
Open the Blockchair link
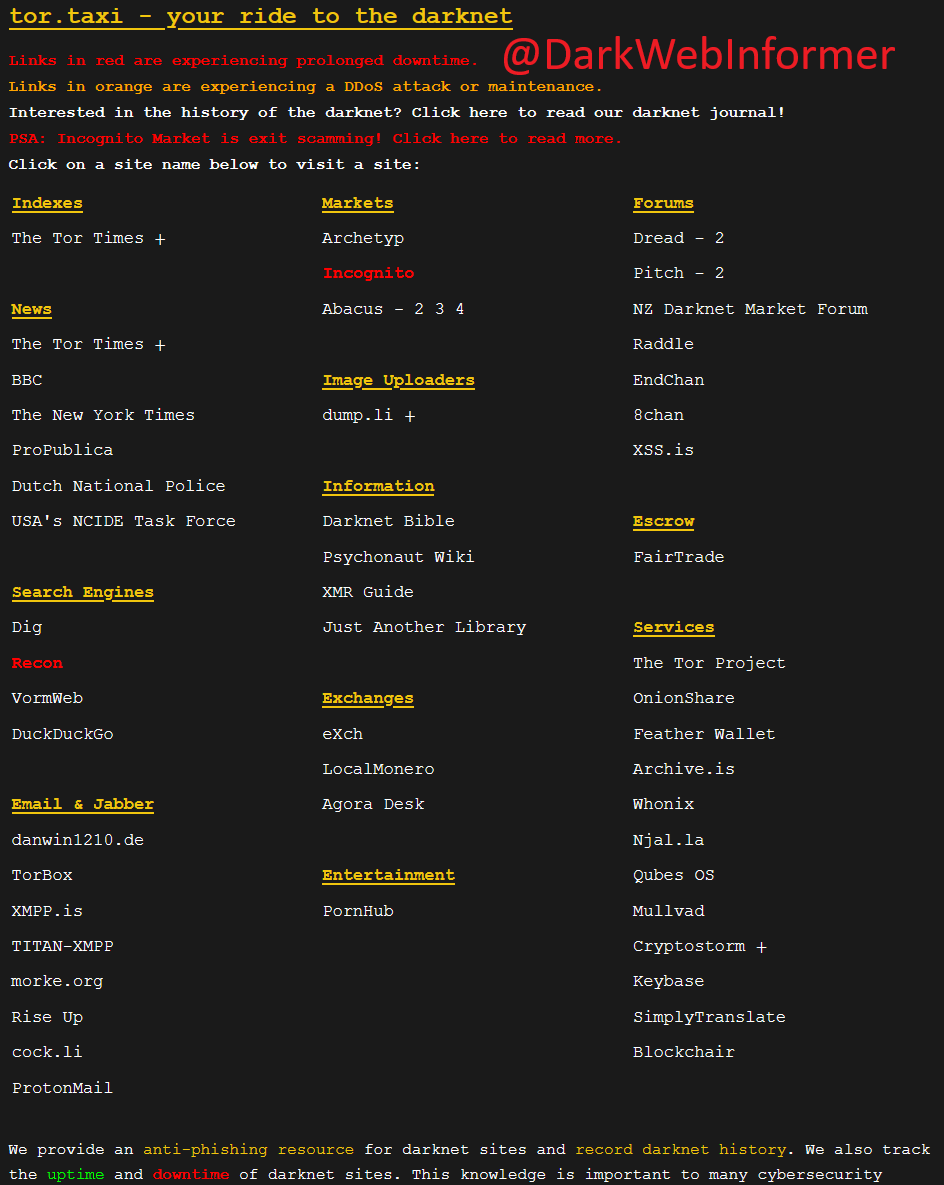coord(683,1052)
